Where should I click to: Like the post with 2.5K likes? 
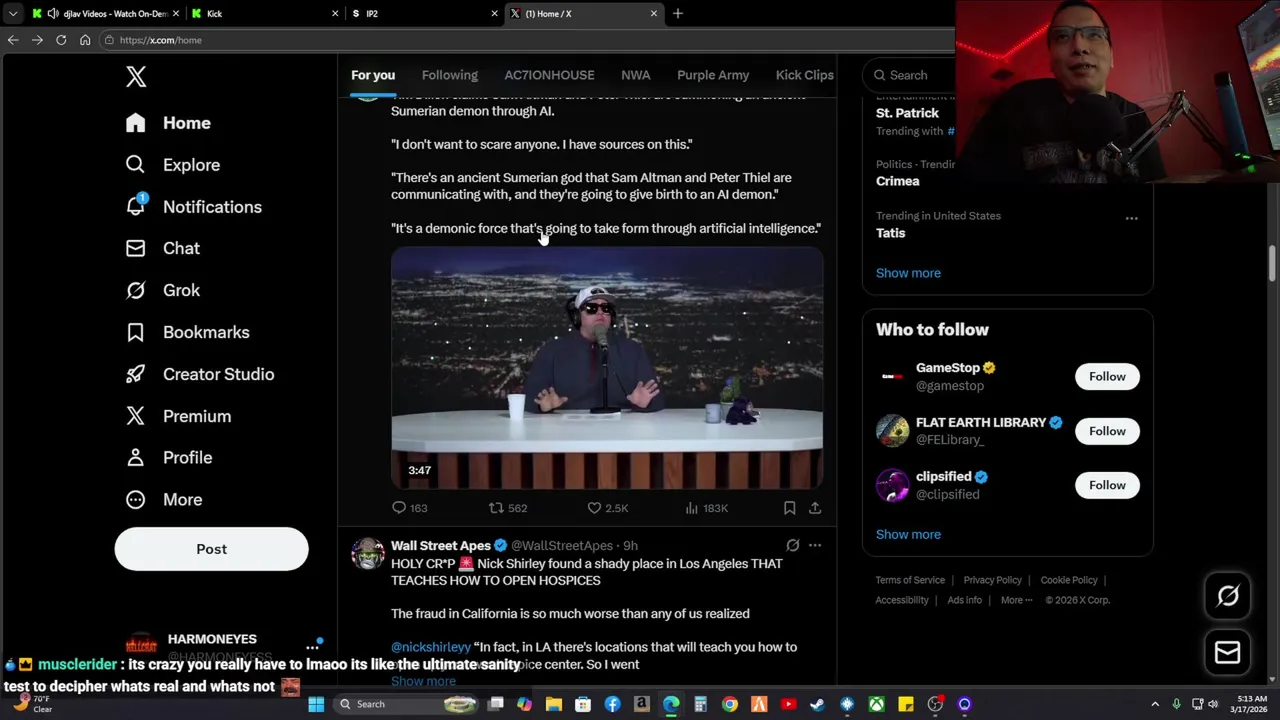click(x=607, y=508)
